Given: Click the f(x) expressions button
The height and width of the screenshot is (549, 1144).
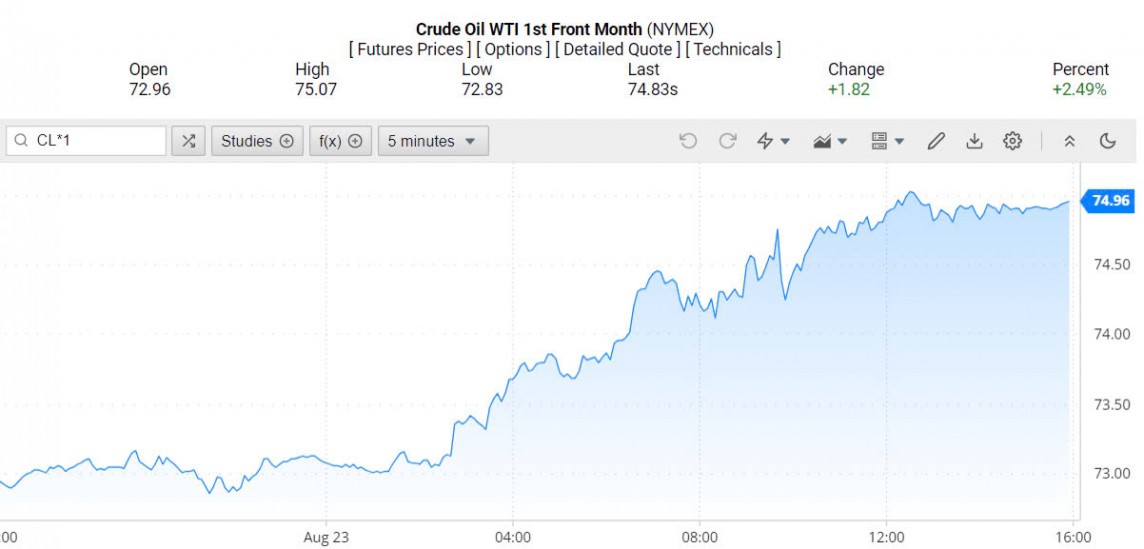Looking at the screenshot, I should (x=340, y=141).
